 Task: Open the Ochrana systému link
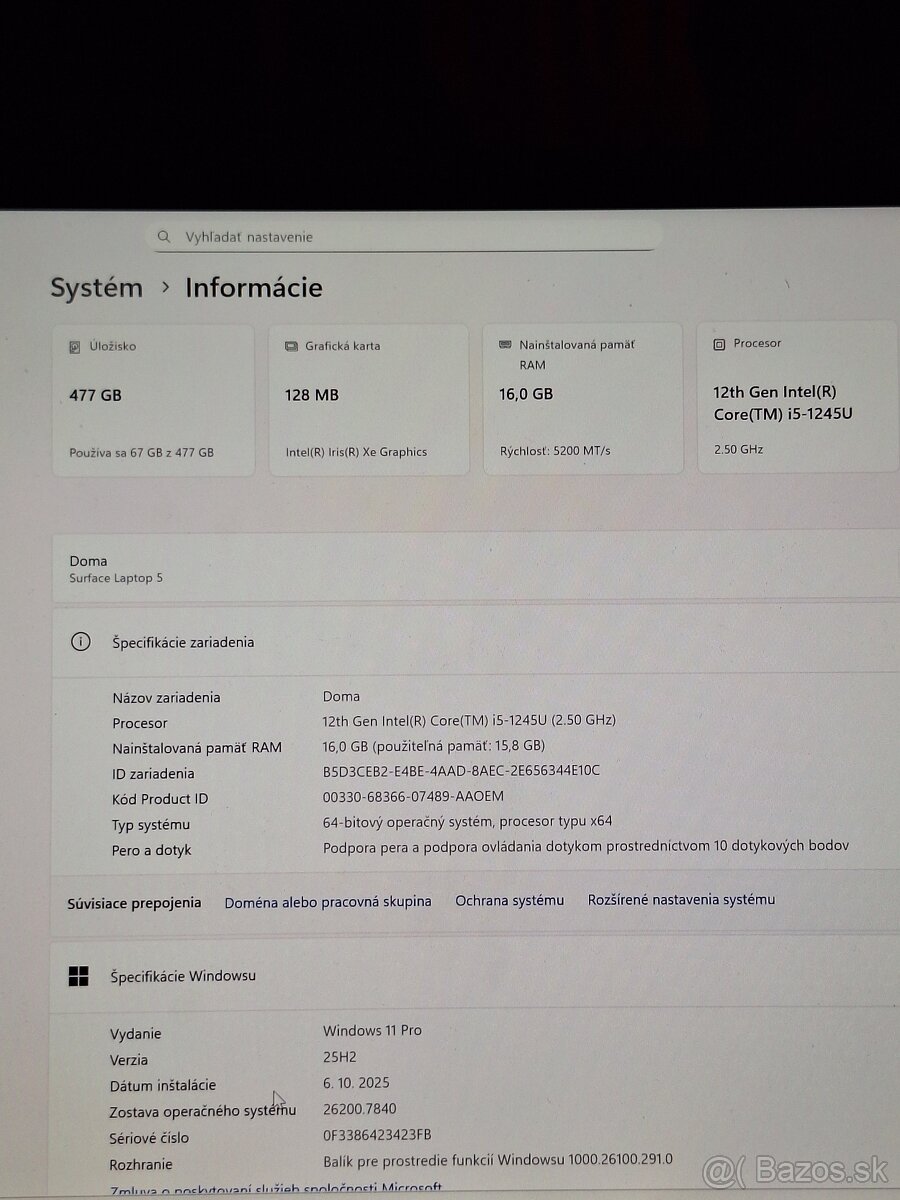point(510,900)
